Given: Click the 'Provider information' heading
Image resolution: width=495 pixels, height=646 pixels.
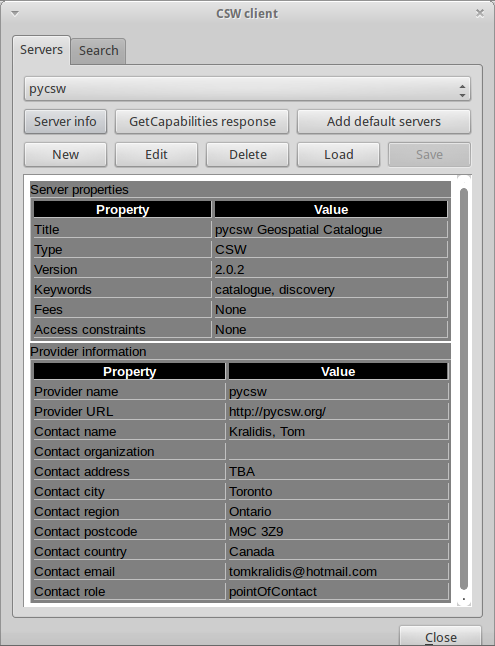Looking at the screenshot, I should point(89,351).
